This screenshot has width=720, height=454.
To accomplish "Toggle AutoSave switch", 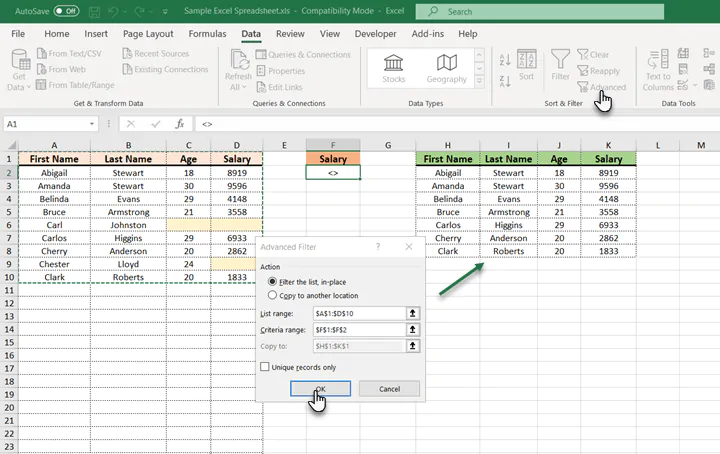I will (66, 11).
